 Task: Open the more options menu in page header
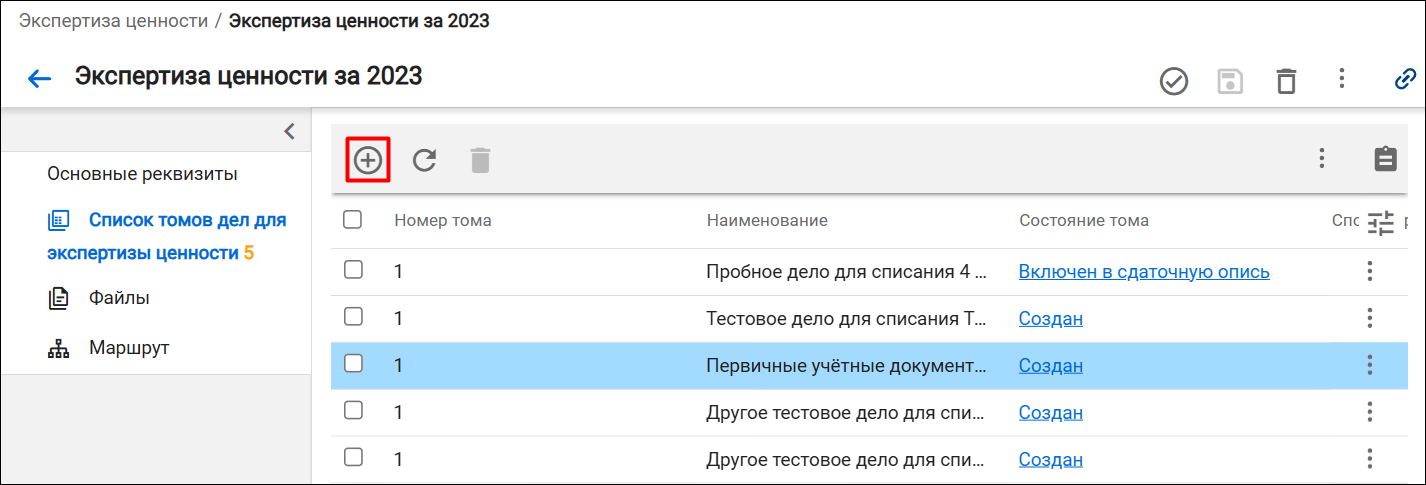pos(1341,78)
